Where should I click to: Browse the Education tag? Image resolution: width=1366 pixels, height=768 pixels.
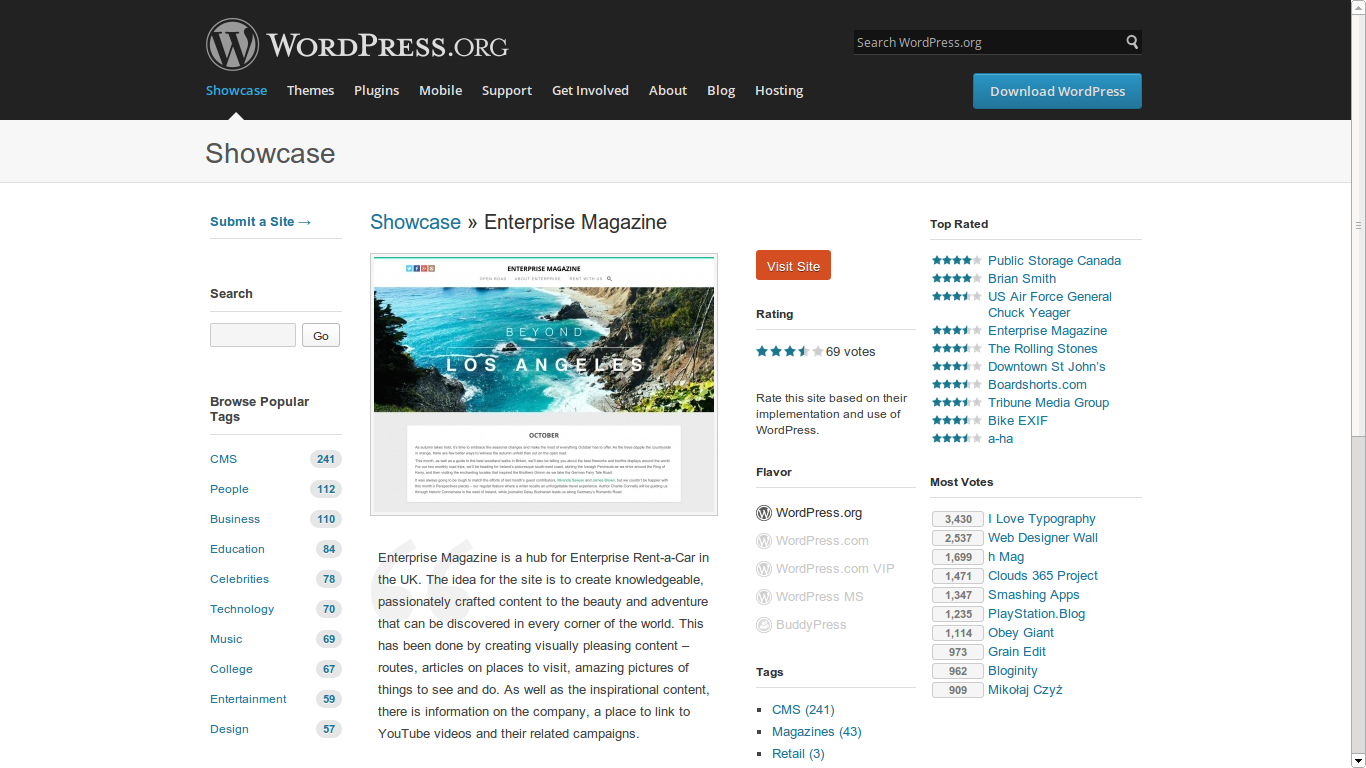pos(237,549)
